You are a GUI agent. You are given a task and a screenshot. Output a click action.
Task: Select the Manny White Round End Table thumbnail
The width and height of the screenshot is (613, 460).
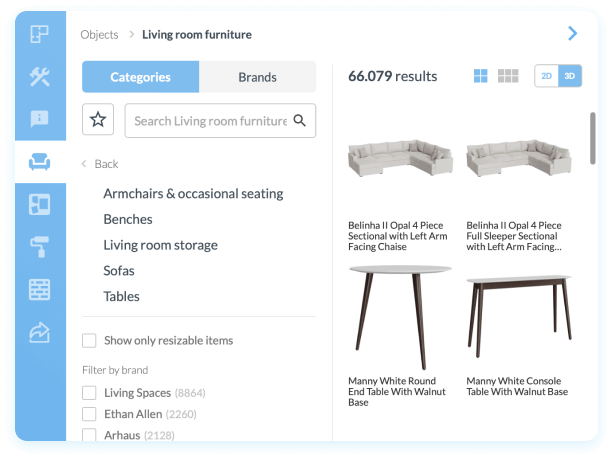400,318
